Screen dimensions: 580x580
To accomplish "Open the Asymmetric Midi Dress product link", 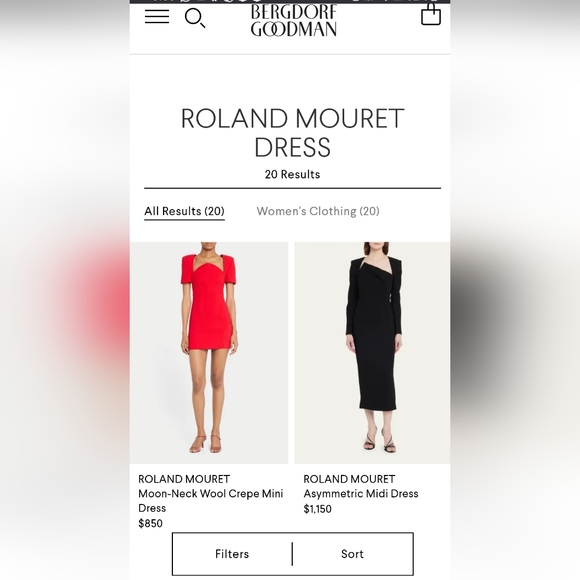I will tap(361, 493).
